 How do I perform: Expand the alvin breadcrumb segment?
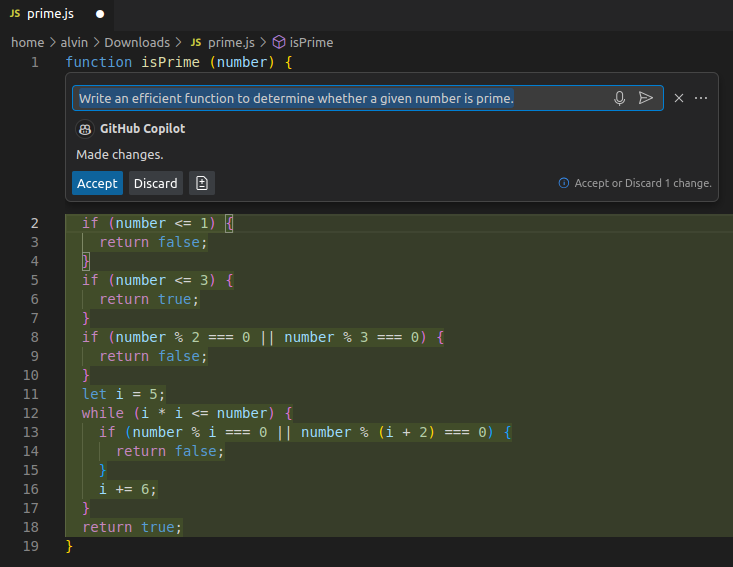coord(76,43)
